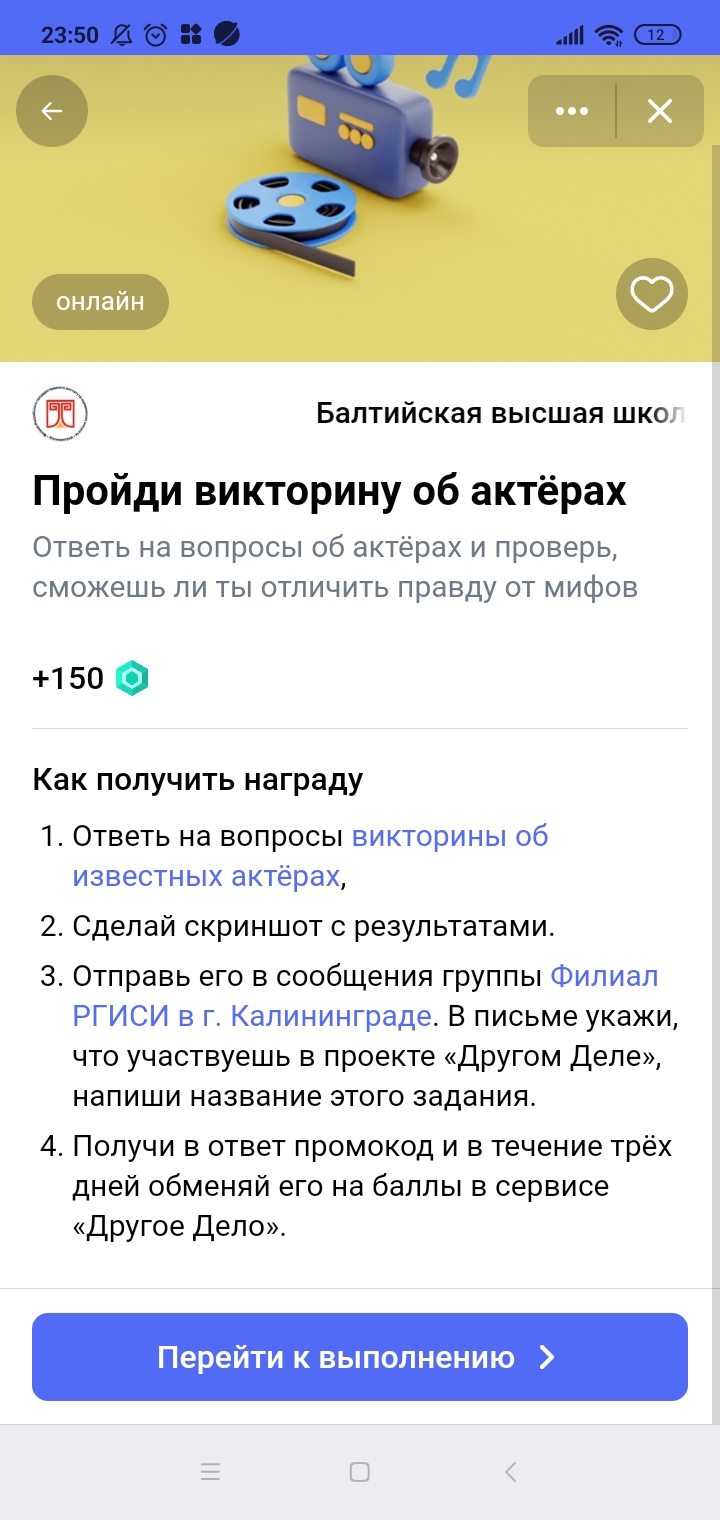Tap the alarm clock status icon
720x1520 pixels.
(156, 36)
